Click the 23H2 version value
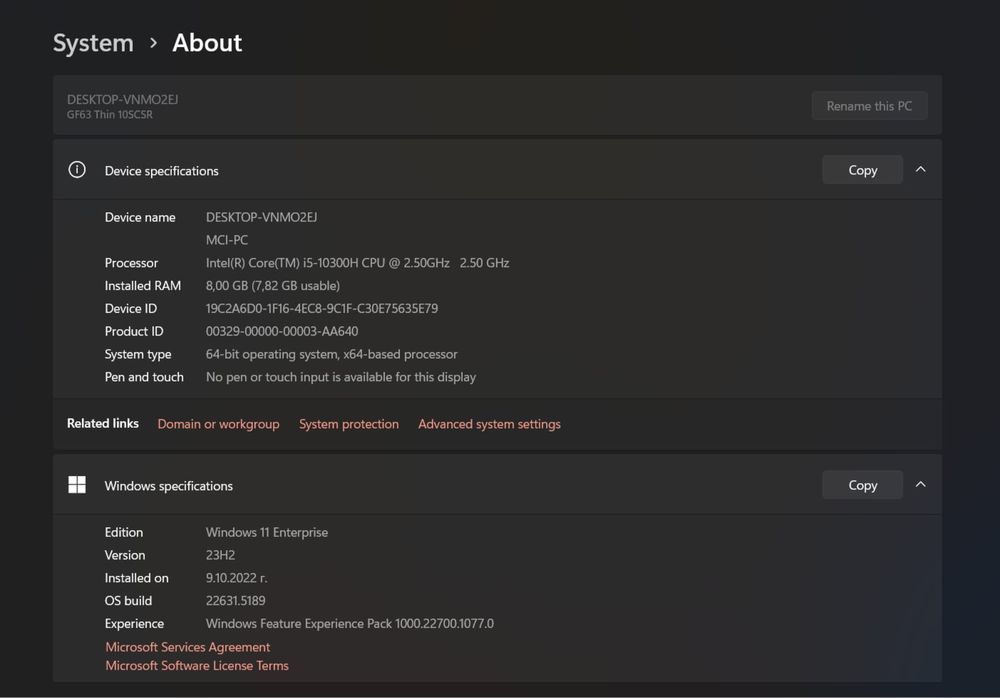The width and height of the screenshot is (1000, 698). tap(220, 555)
